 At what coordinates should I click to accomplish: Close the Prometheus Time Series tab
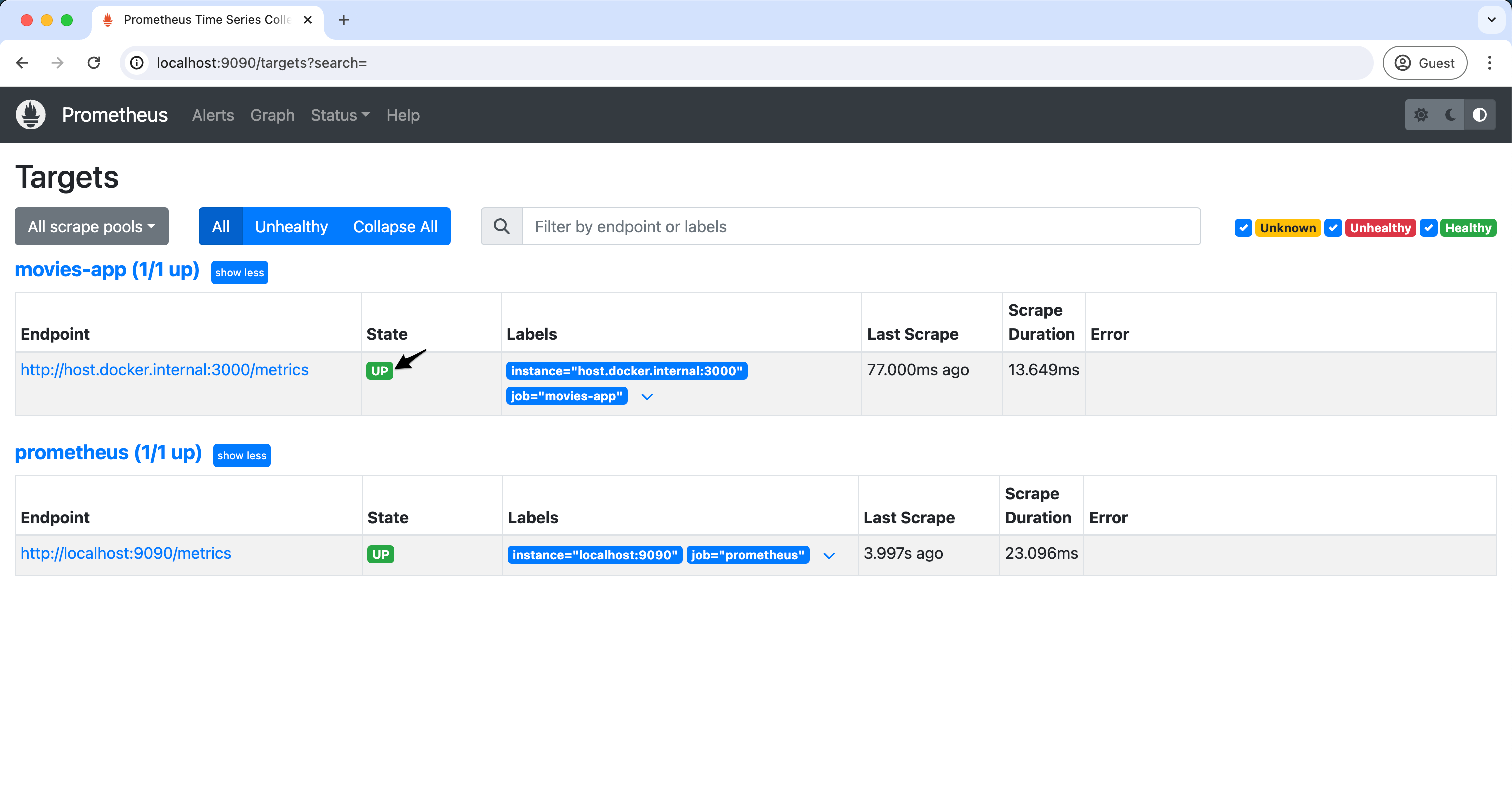click(307, 20)
